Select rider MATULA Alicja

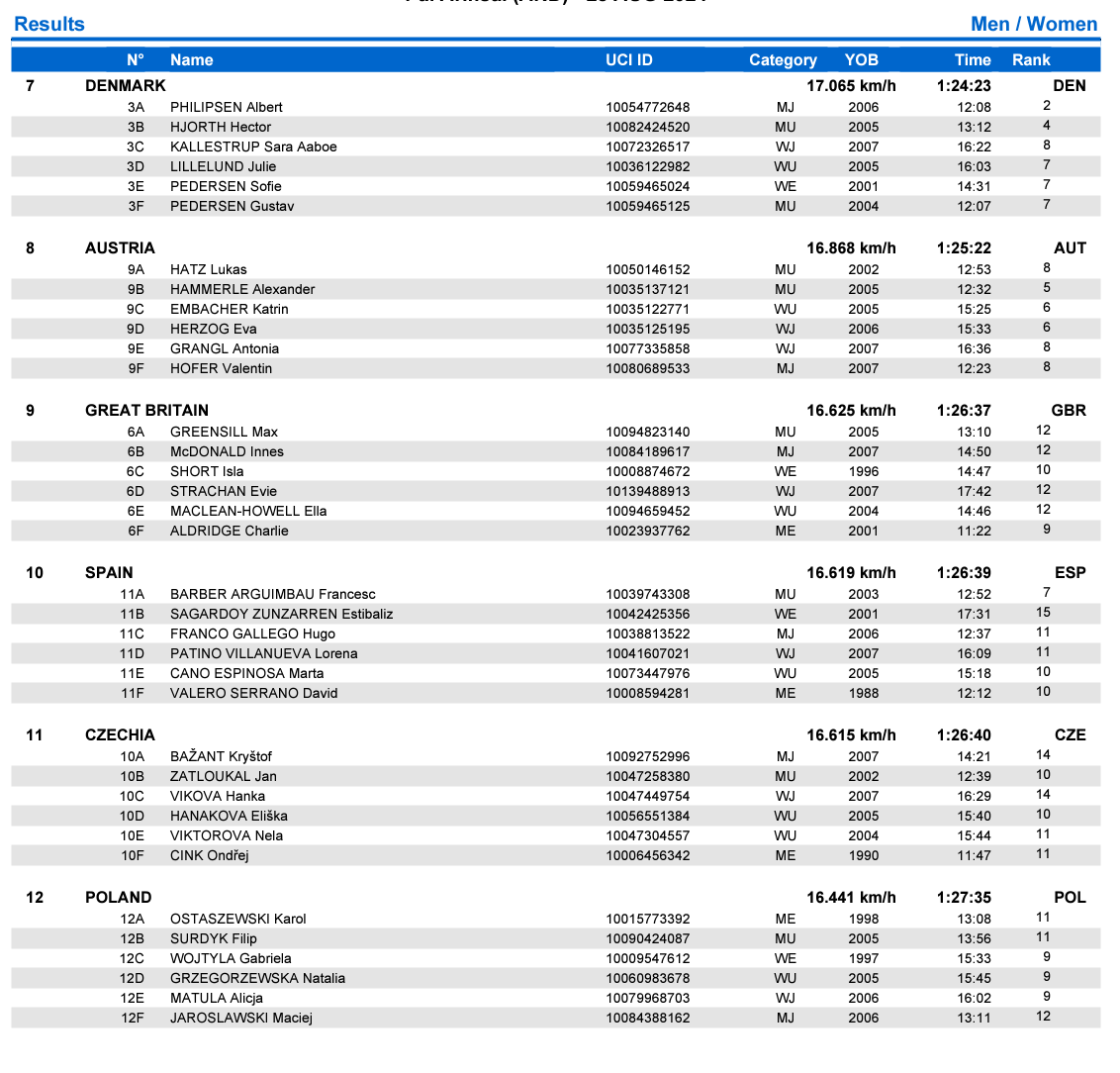(x=217, y=998)
